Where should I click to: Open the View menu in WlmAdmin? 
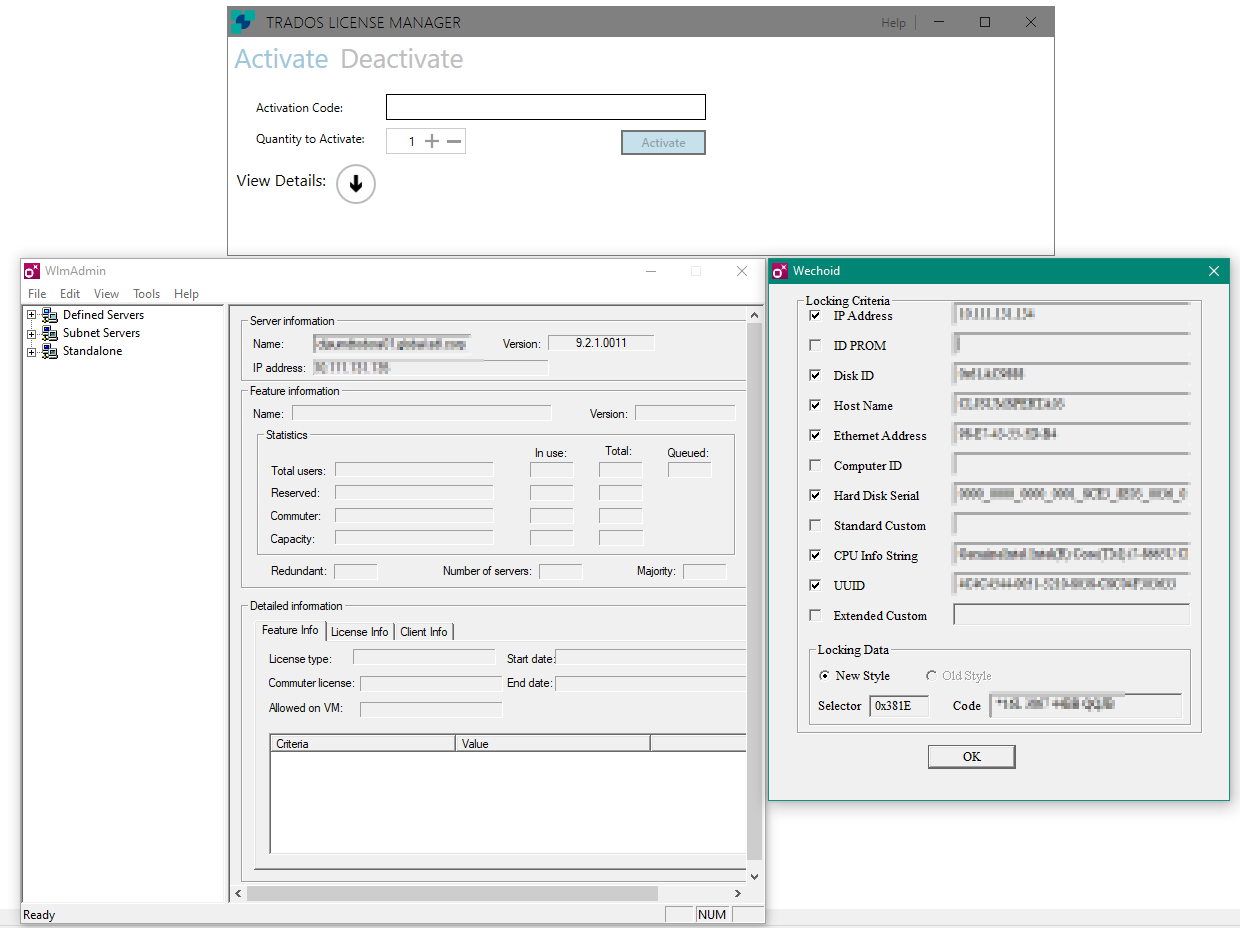click(x=106, y=294)
